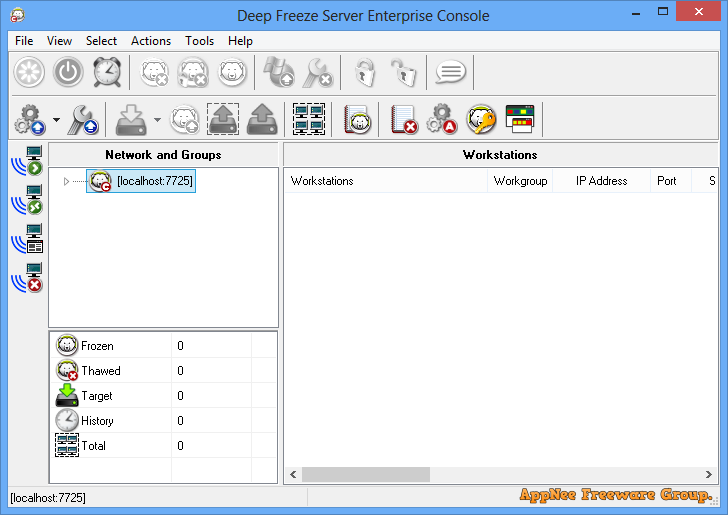Select the [localhost:7725] tree item

(x=141, y=181)
